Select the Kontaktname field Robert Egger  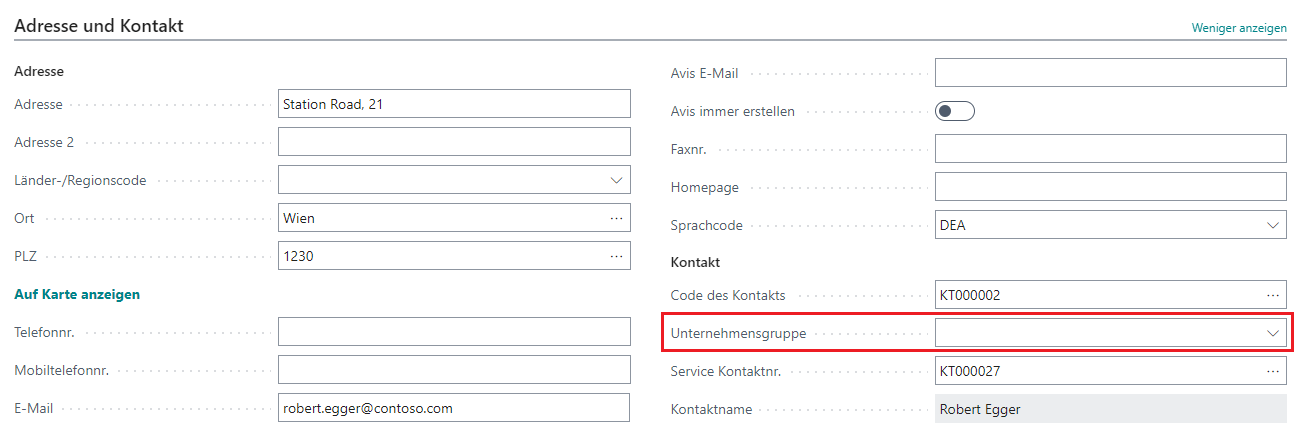pyautogui.click(x=1111, y=409)
